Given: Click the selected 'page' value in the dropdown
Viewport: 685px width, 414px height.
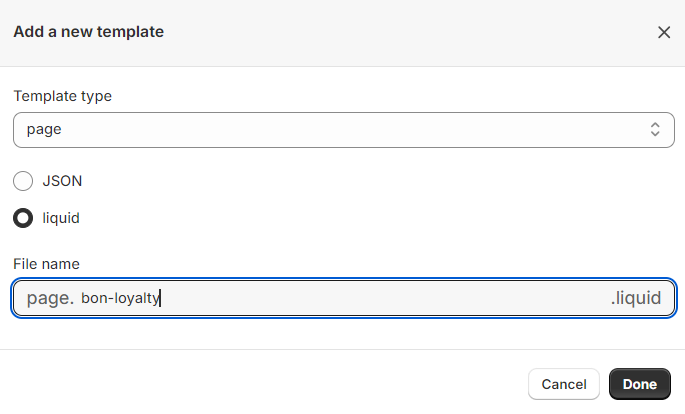Looking at the screenshot, I should coord(45,130).
